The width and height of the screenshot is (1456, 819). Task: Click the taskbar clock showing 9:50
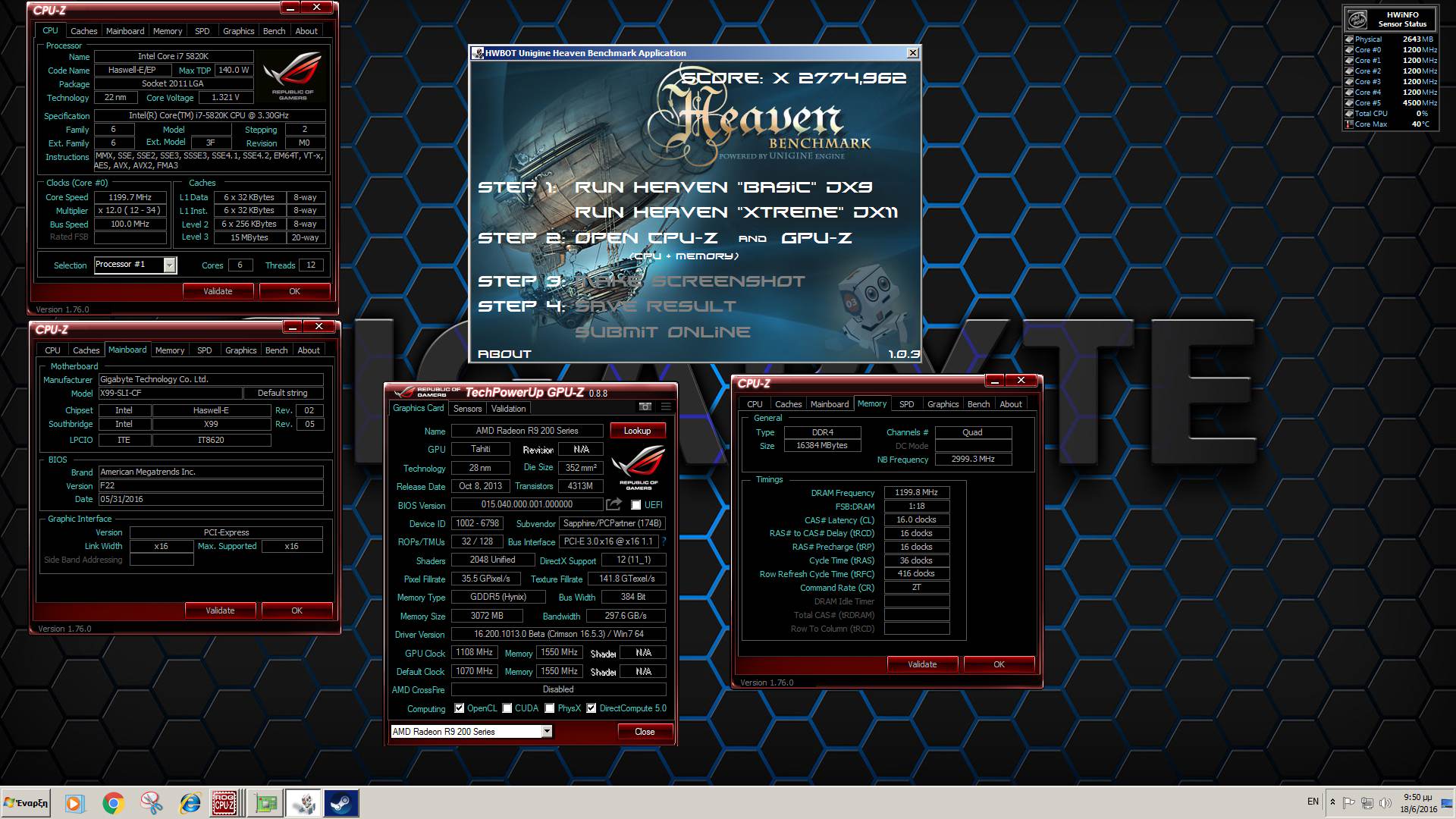[1417, 803]
